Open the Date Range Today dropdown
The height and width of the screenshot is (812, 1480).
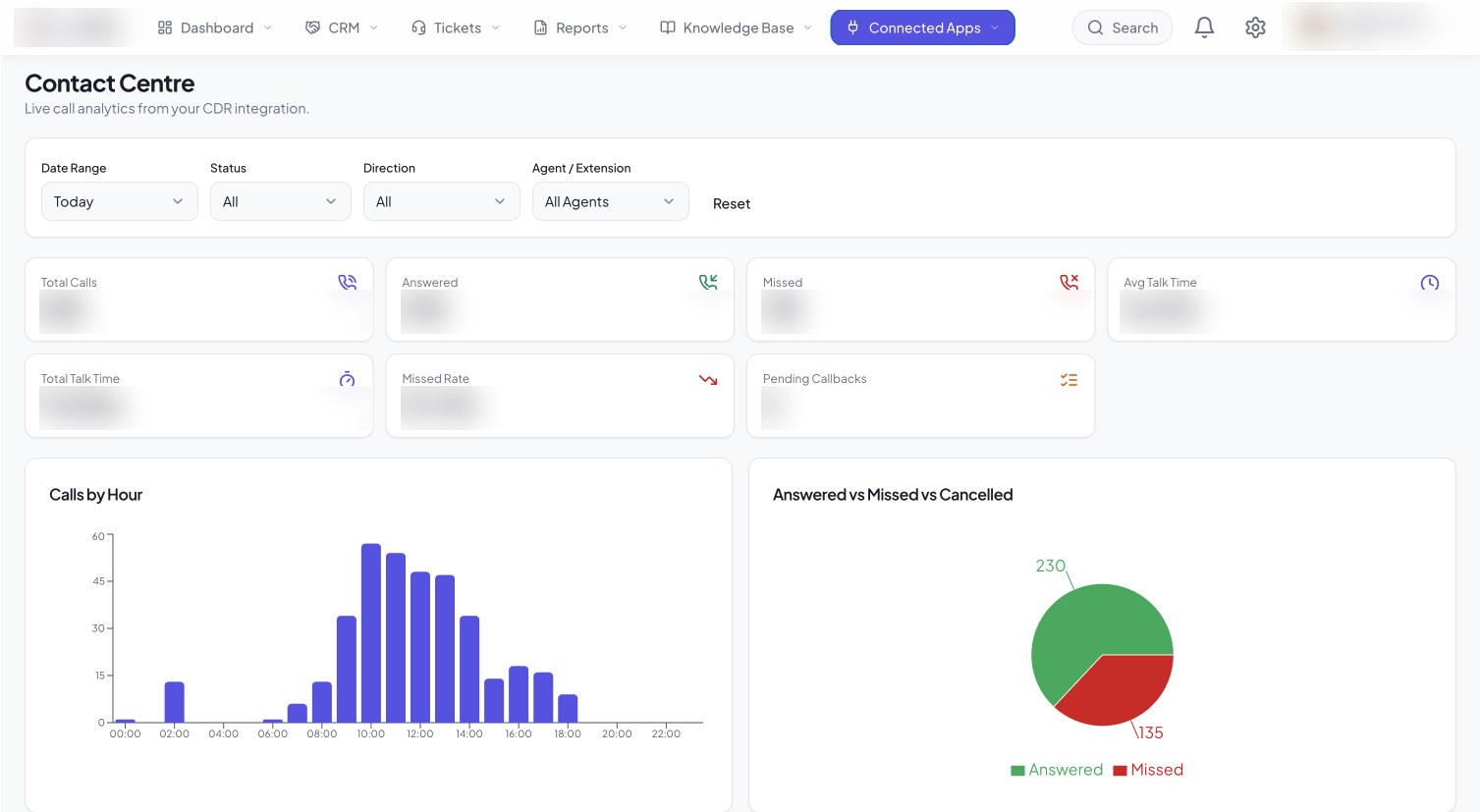120,201
